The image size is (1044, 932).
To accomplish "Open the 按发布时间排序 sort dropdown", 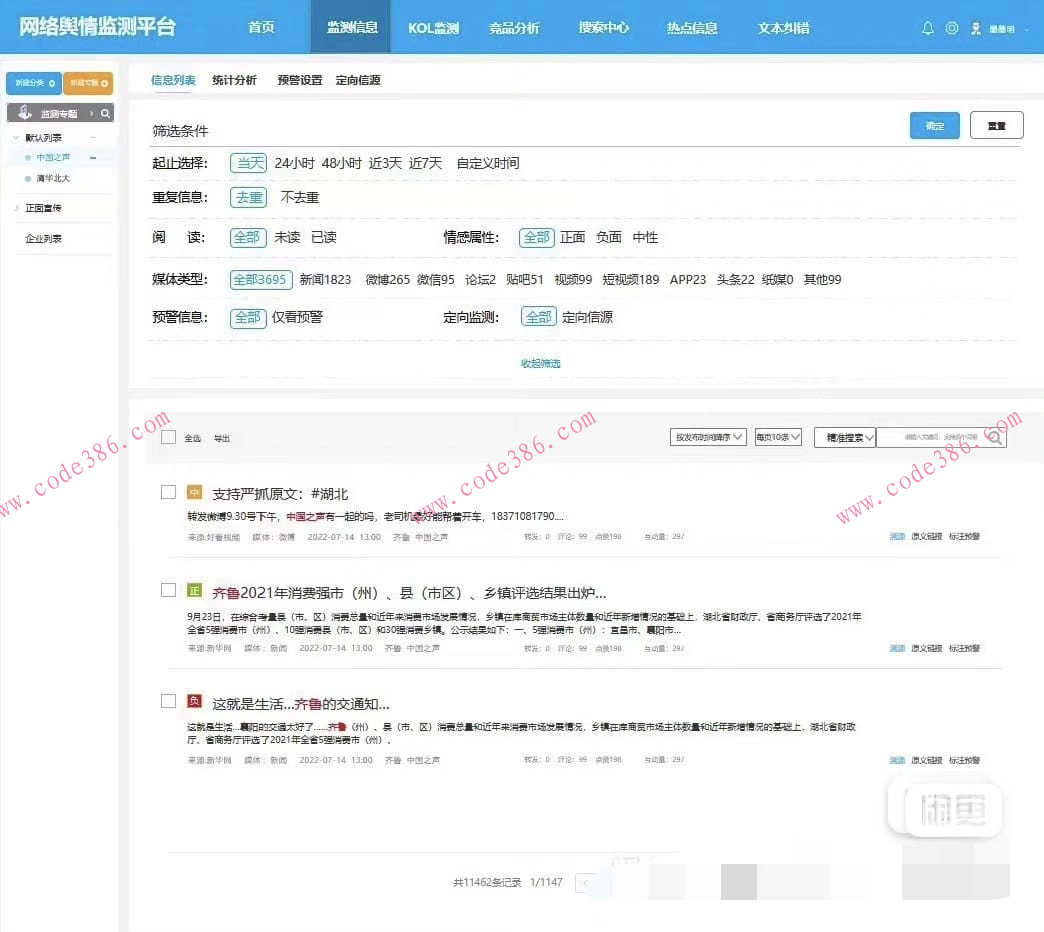I will click(708, 437).
